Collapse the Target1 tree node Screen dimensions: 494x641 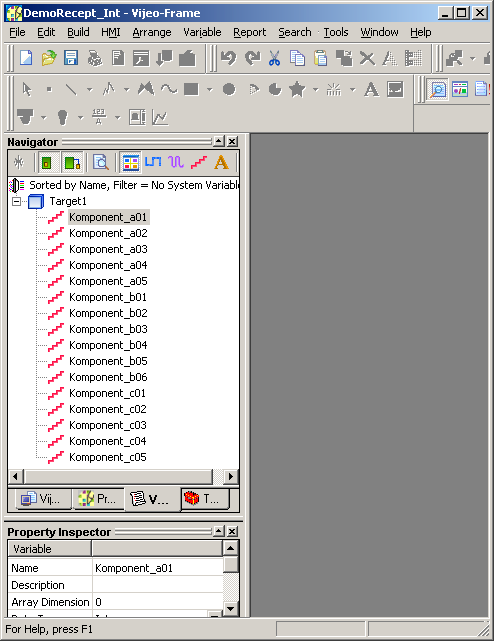16,201
